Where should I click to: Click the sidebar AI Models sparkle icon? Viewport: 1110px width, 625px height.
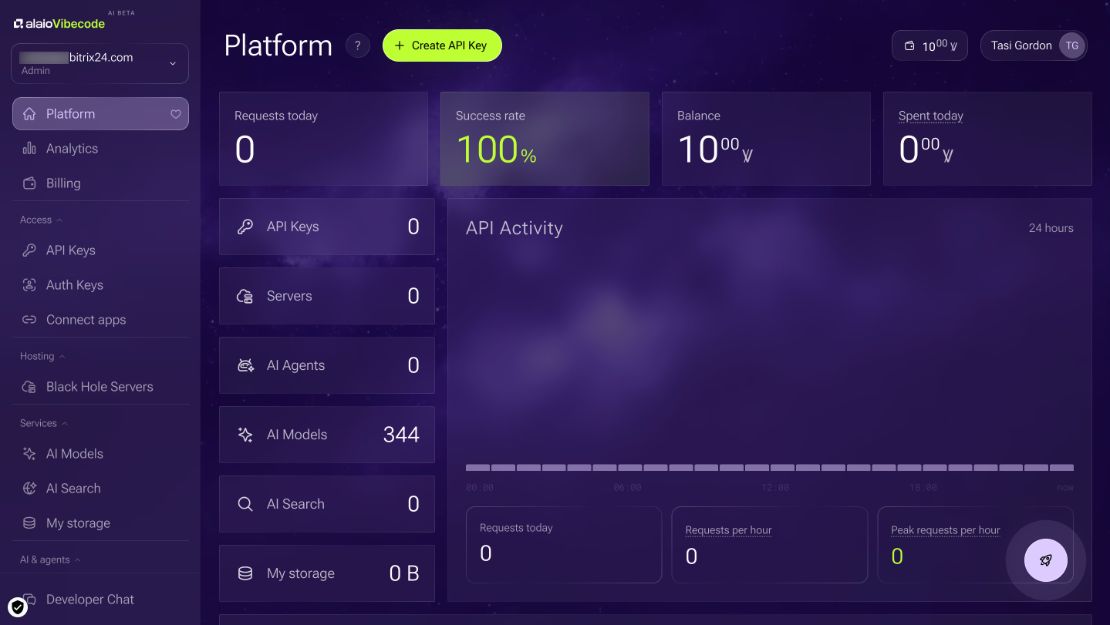click(29, 454)
